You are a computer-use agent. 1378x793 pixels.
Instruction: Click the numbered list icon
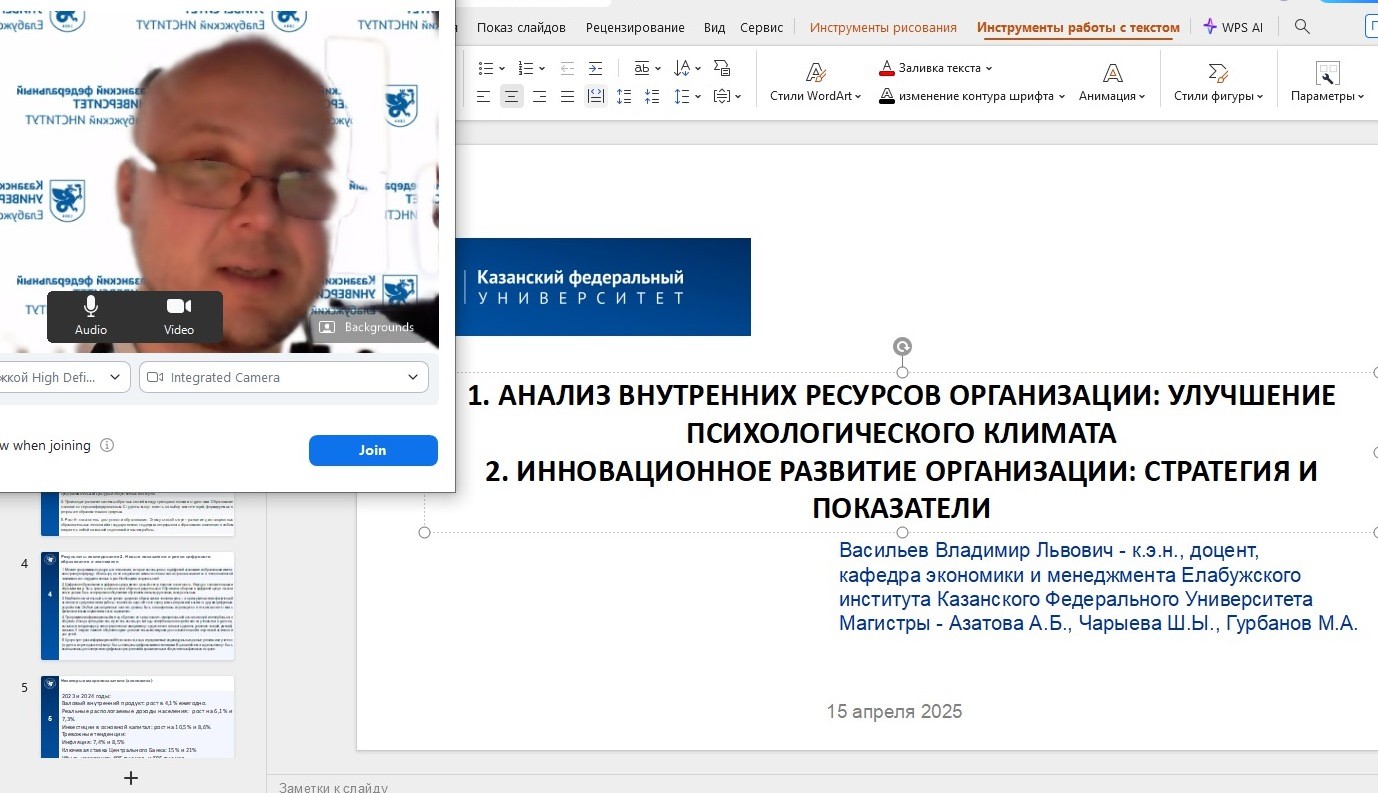click(x=526, y=68)
